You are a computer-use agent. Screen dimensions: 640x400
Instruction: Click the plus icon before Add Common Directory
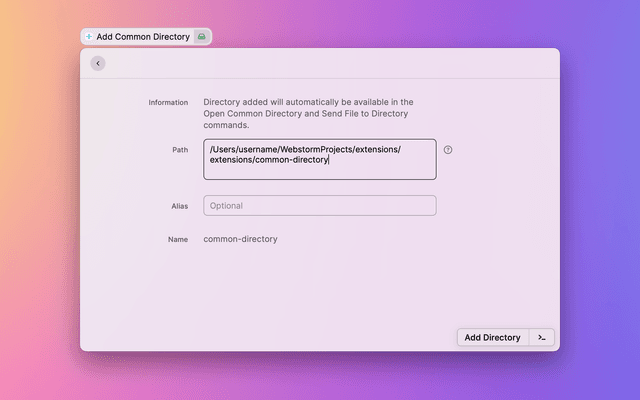click(88, 37)
